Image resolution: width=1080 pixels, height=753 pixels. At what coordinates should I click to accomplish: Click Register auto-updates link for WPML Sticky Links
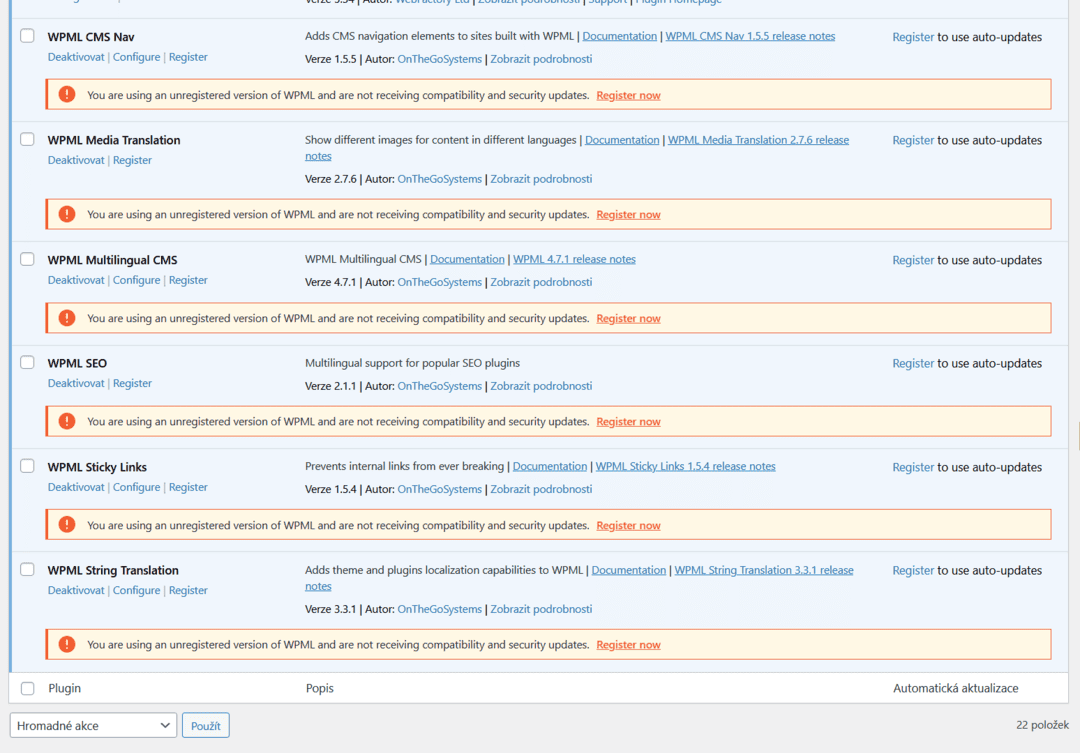coord(913,467)
